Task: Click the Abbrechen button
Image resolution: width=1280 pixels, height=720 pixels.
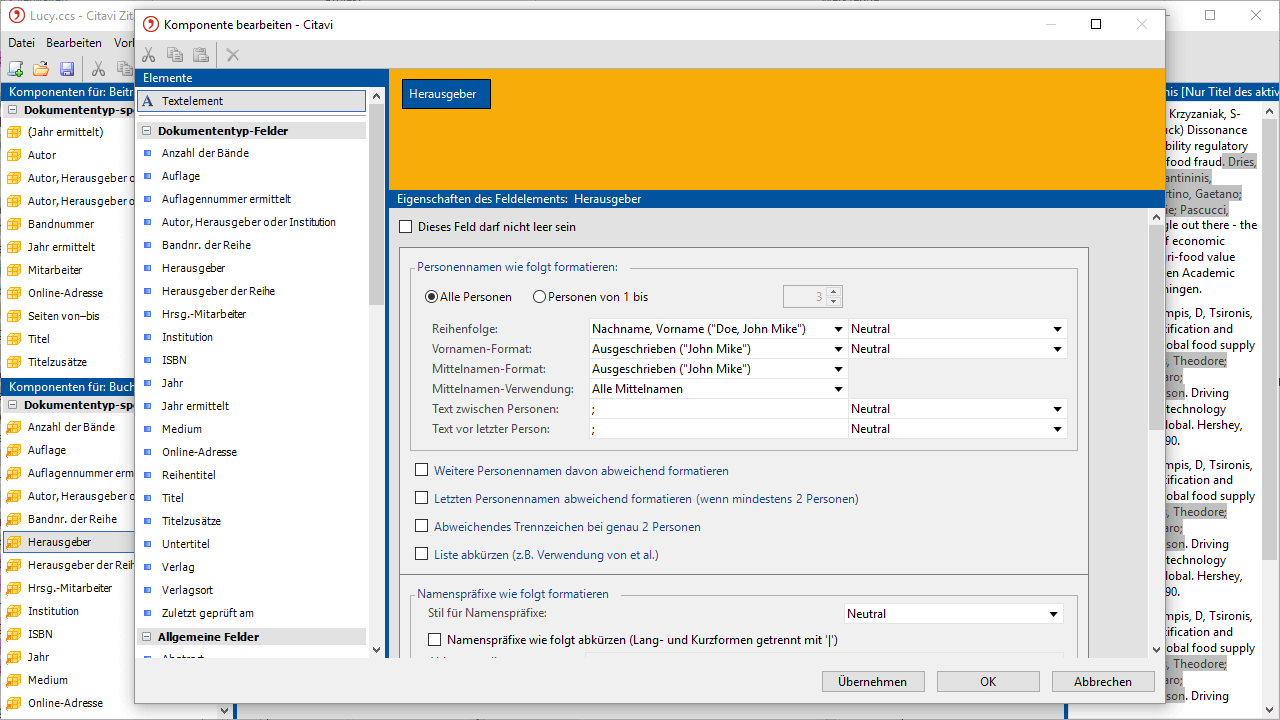Action: [1103, 682]
